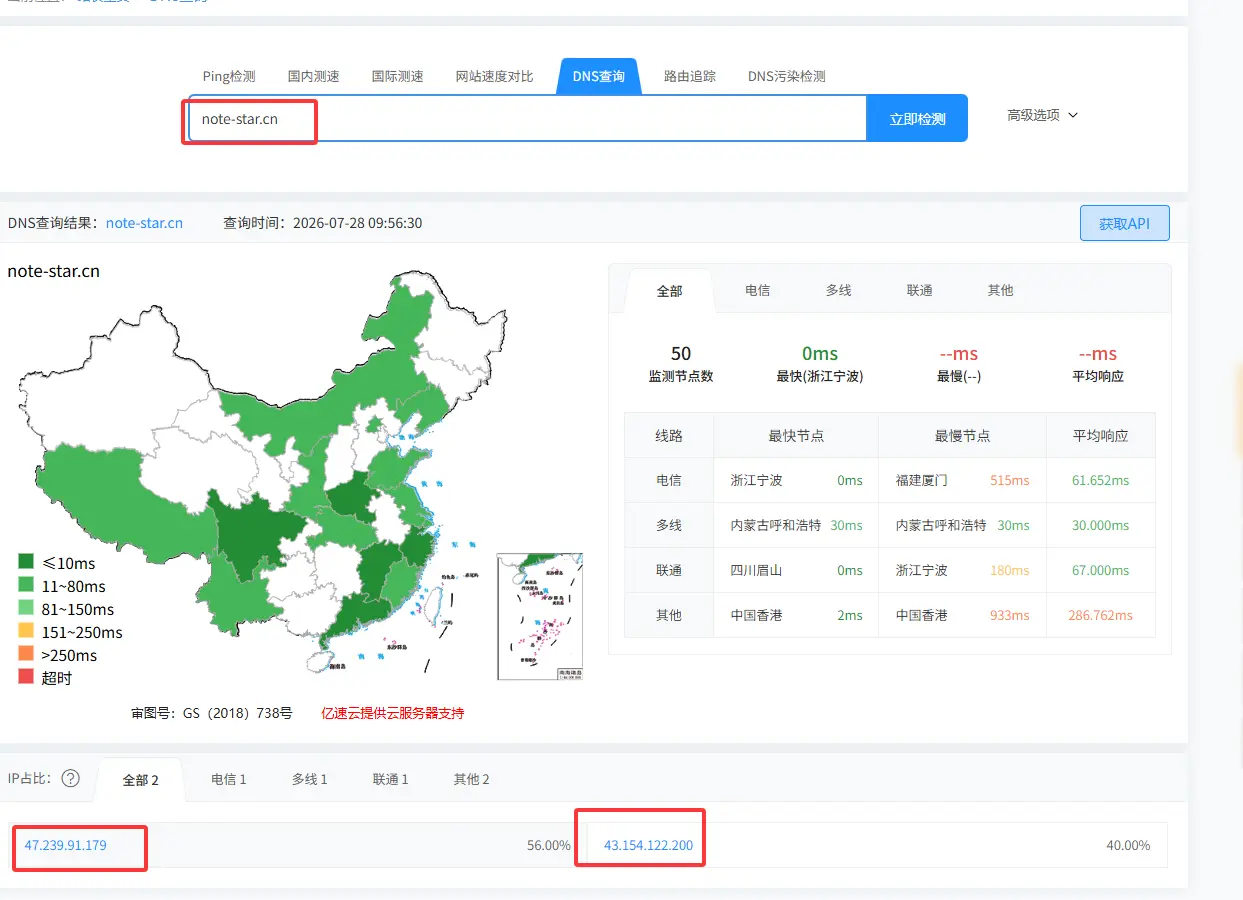This screenshot has width=1243, height=900.
Task: Switch to 国际测速 tab
Action: (x=397, y=76)
